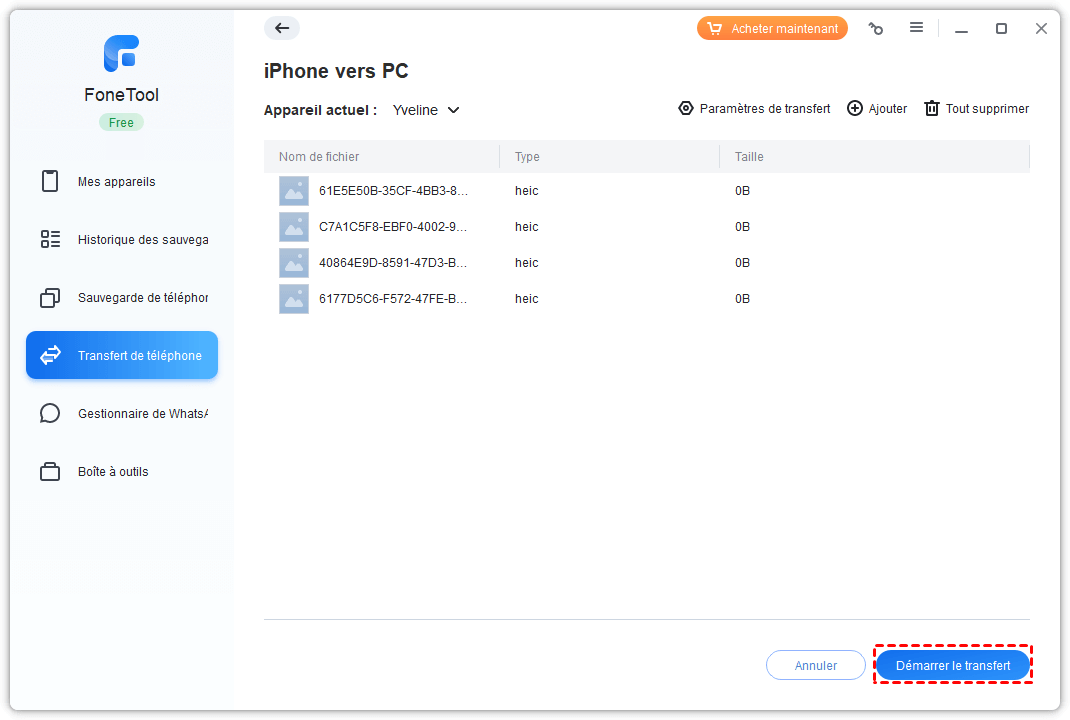This screenshot has height=720, width=1070.
Task: Click the FoneTool logo
Action: [x=121, y=53]
